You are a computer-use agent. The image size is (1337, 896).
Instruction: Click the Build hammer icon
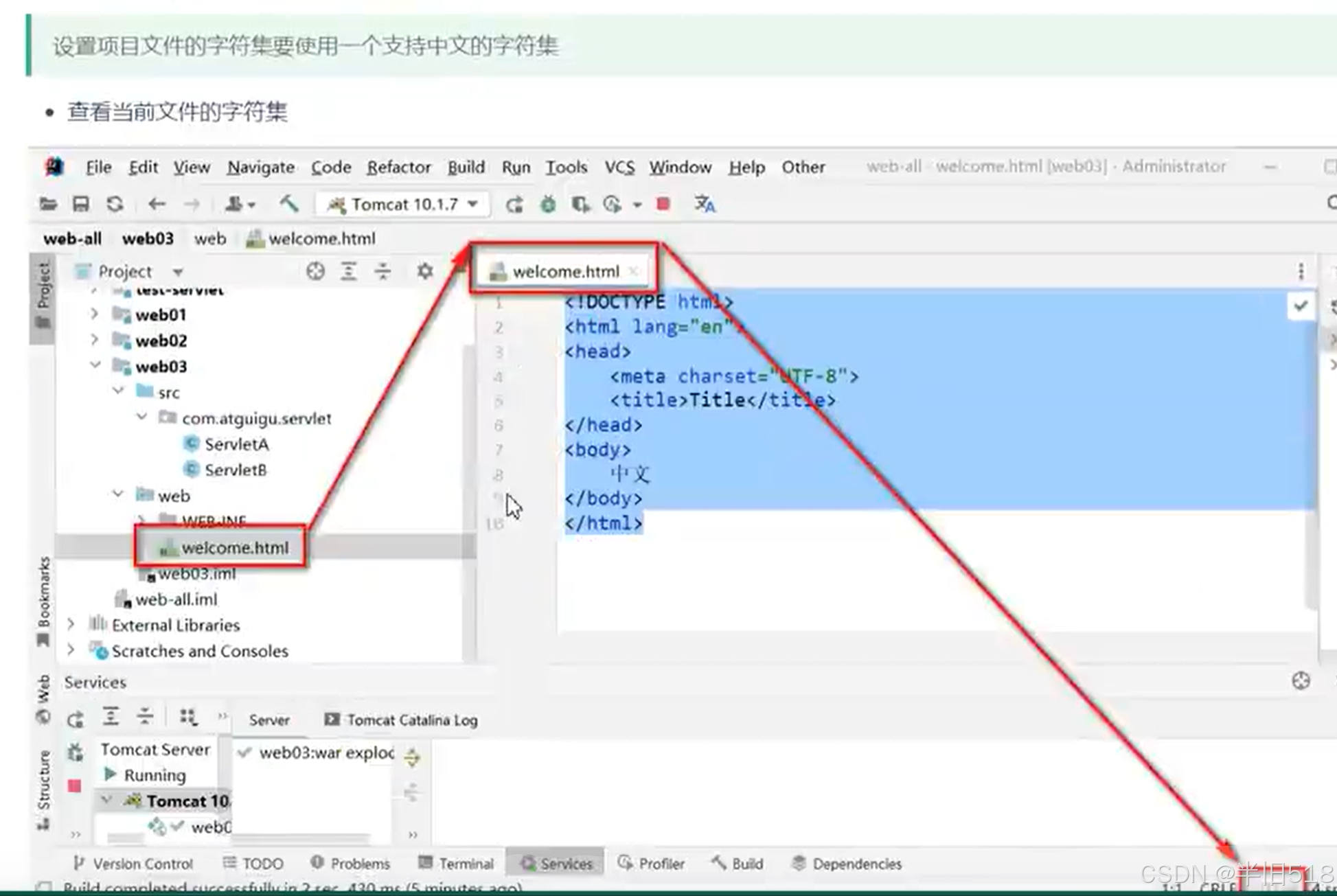[288, 204]
